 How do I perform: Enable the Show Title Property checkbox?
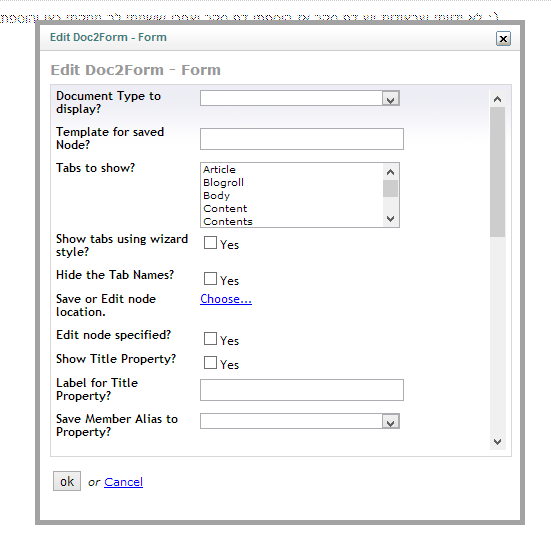pos(210,363)
